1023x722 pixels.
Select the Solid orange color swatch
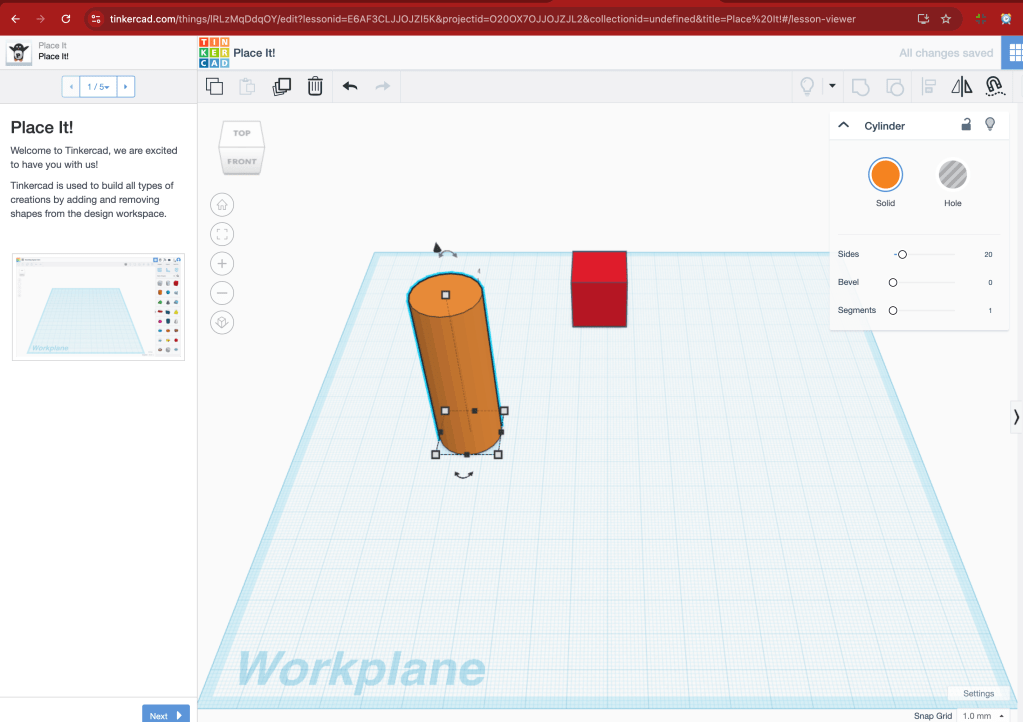pyautogui.click(x=885, y=175)
